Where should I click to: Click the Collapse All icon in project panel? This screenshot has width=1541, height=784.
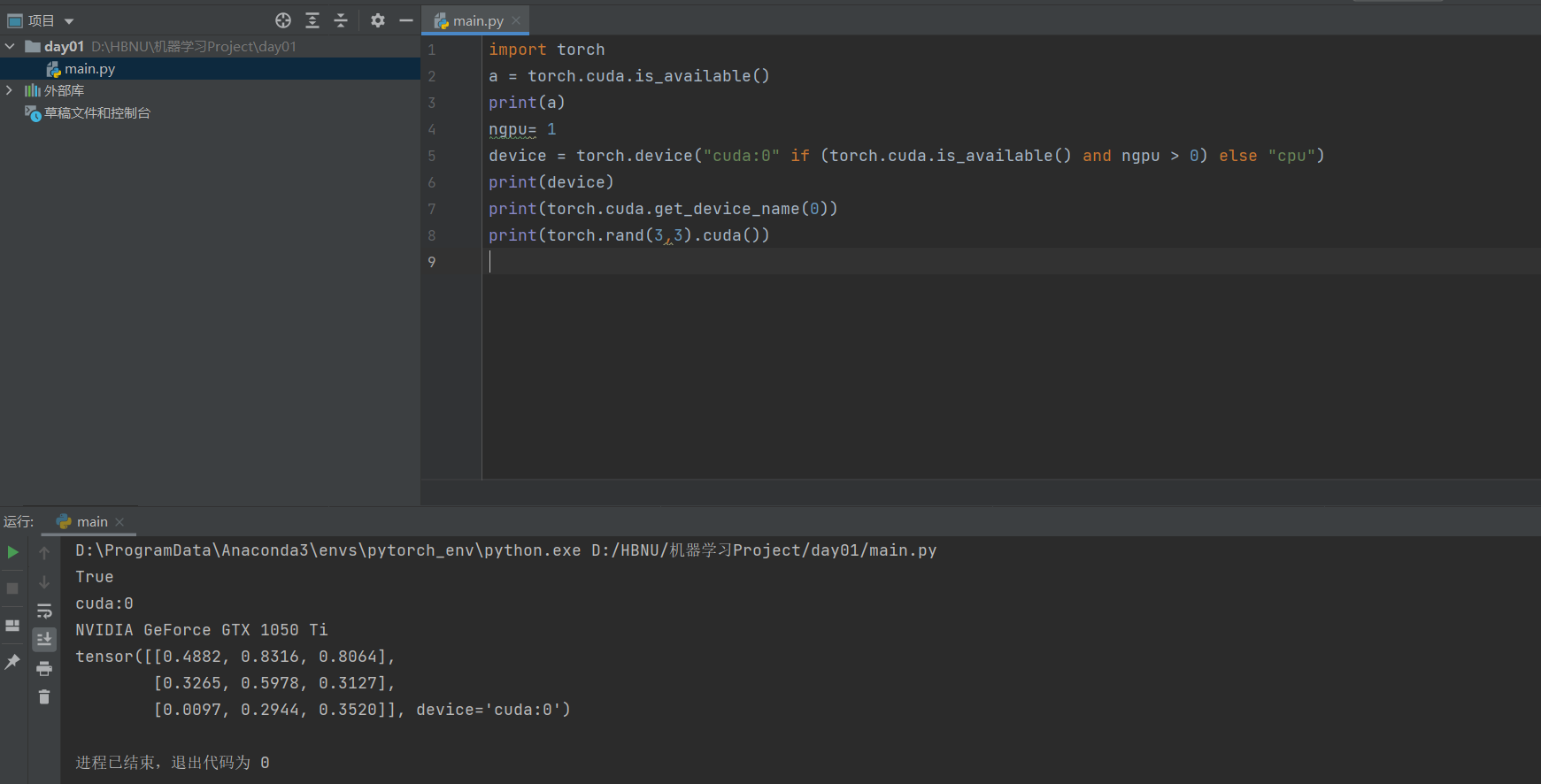[341, 20]
